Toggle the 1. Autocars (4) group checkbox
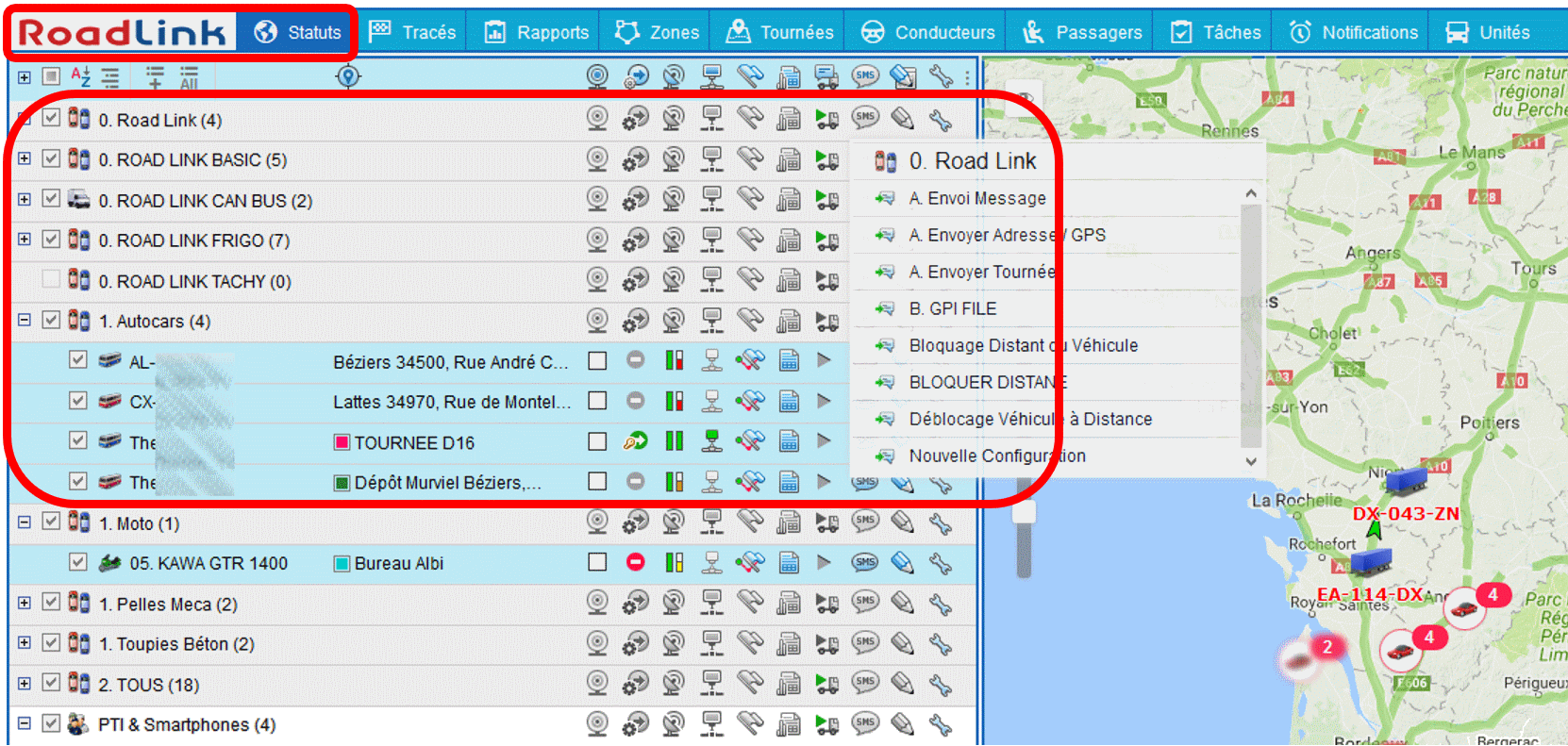Screen dimensions: 1568x746 (51, 320)
